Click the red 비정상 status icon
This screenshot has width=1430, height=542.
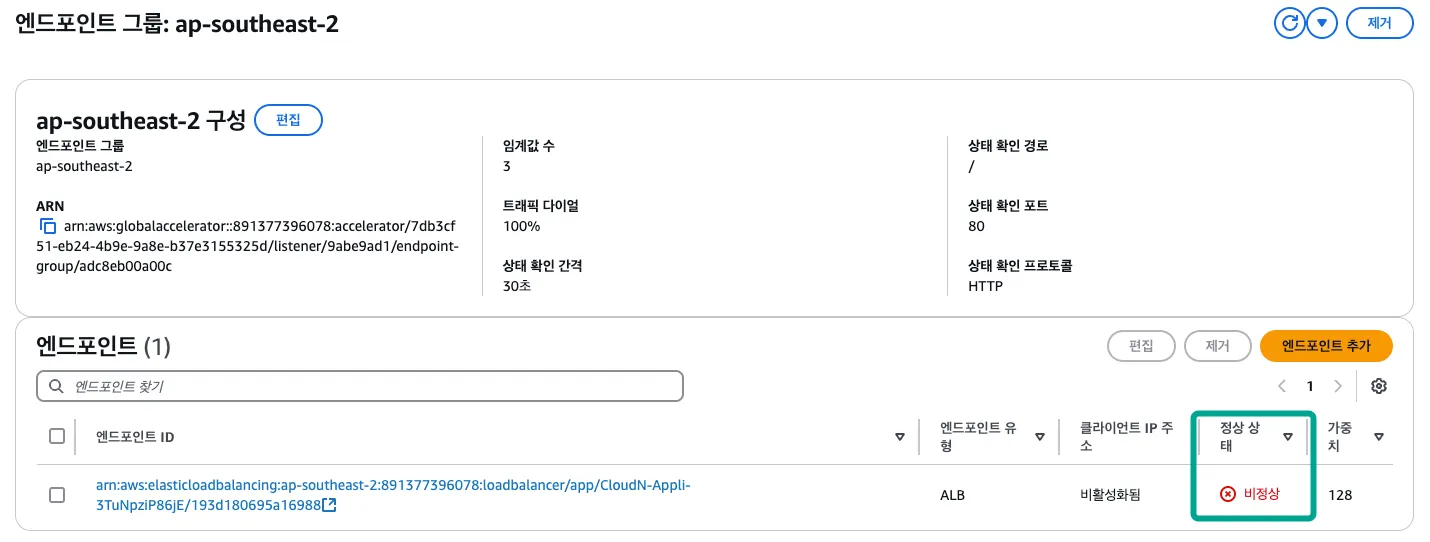coord(1227,494)
